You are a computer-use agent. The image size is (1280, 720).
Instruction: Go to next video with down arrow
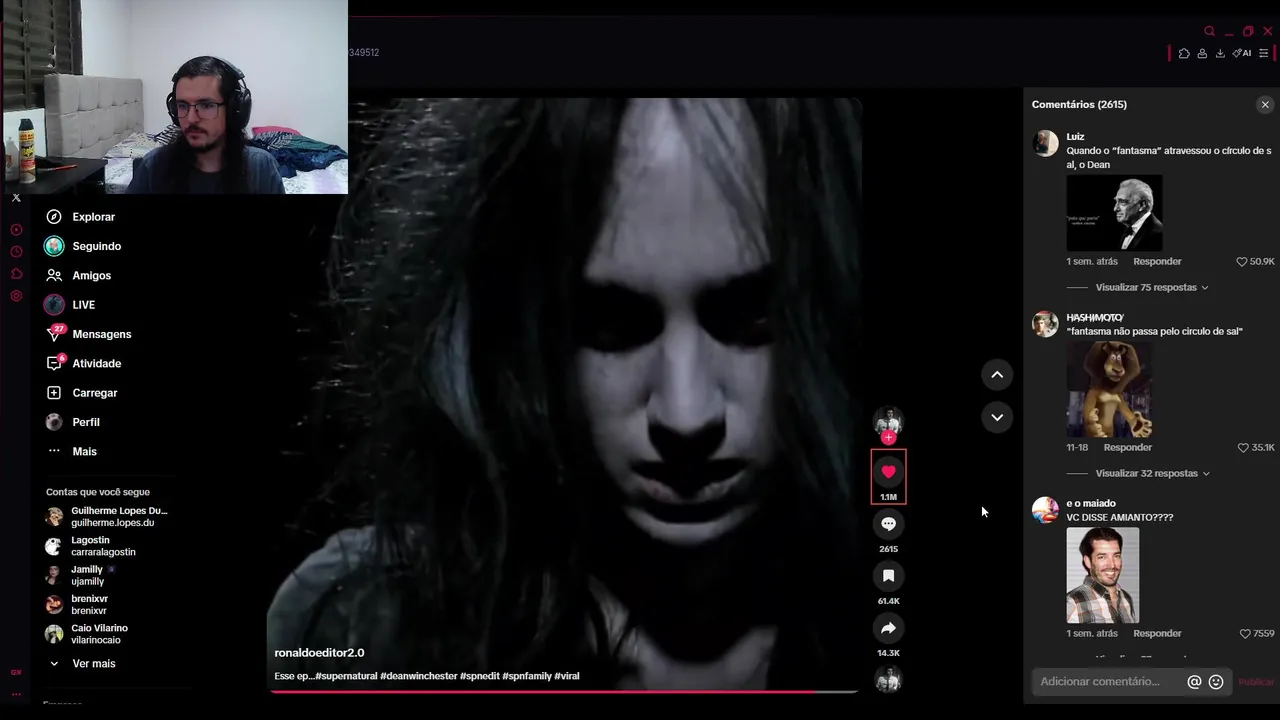click(x=997, y=417)
